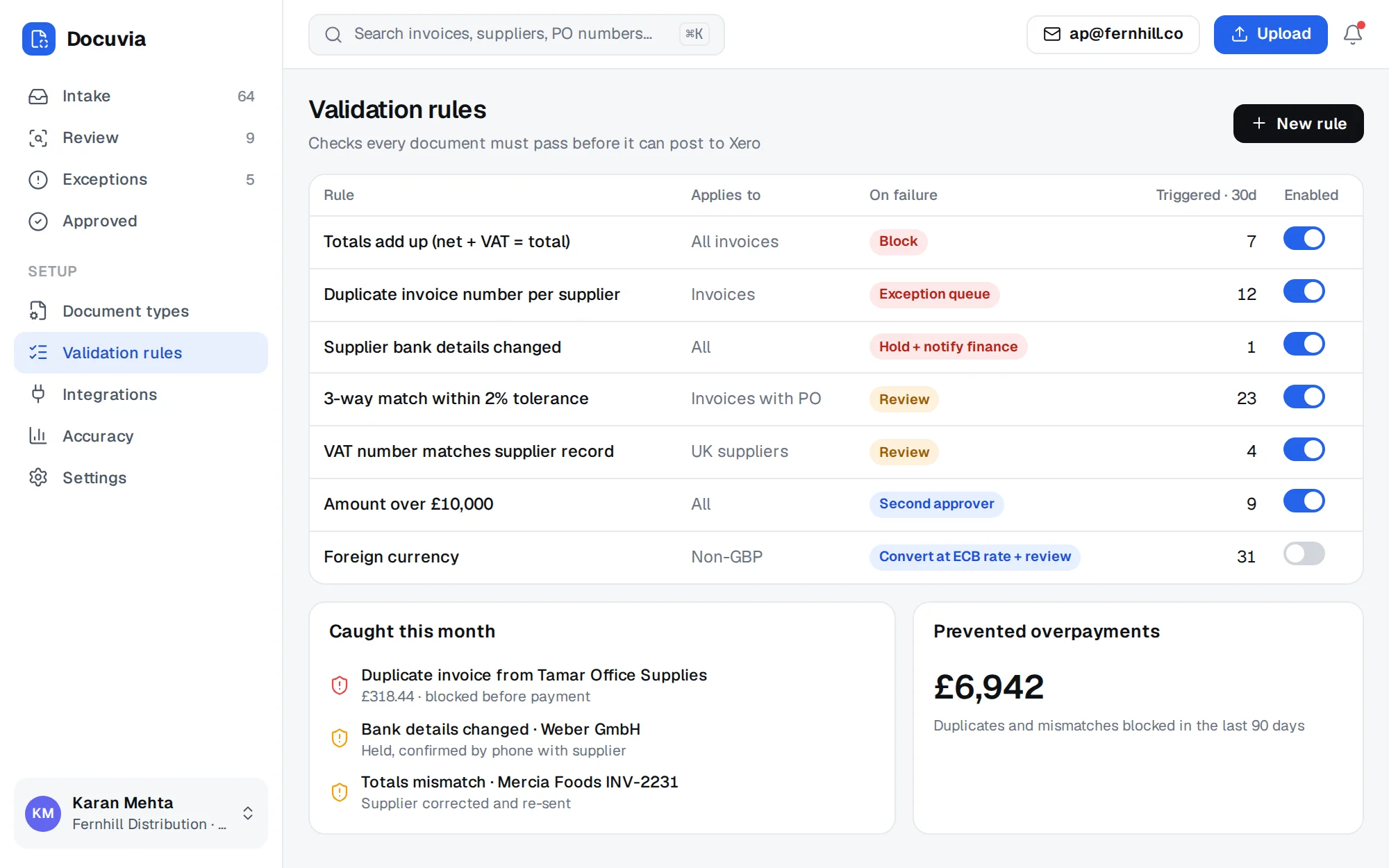This screenshot has width=1389, height=868.
Task: Toggle VAT number matches supplier rule
Action: pos(1304,450)
